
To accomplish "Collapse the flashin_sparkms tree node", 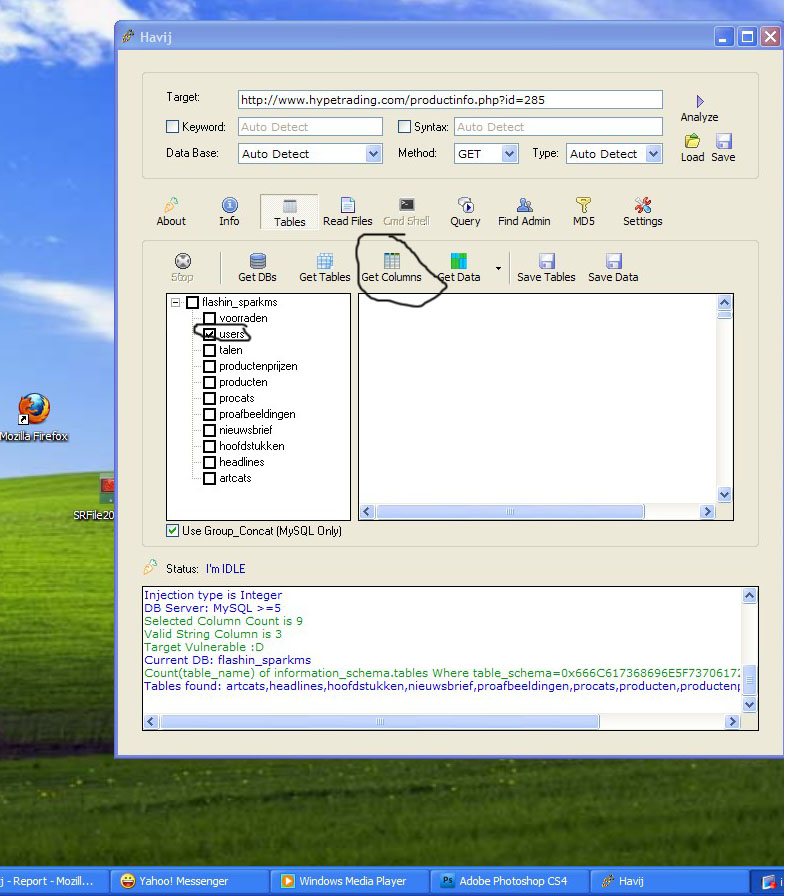I will coord(175,302).
